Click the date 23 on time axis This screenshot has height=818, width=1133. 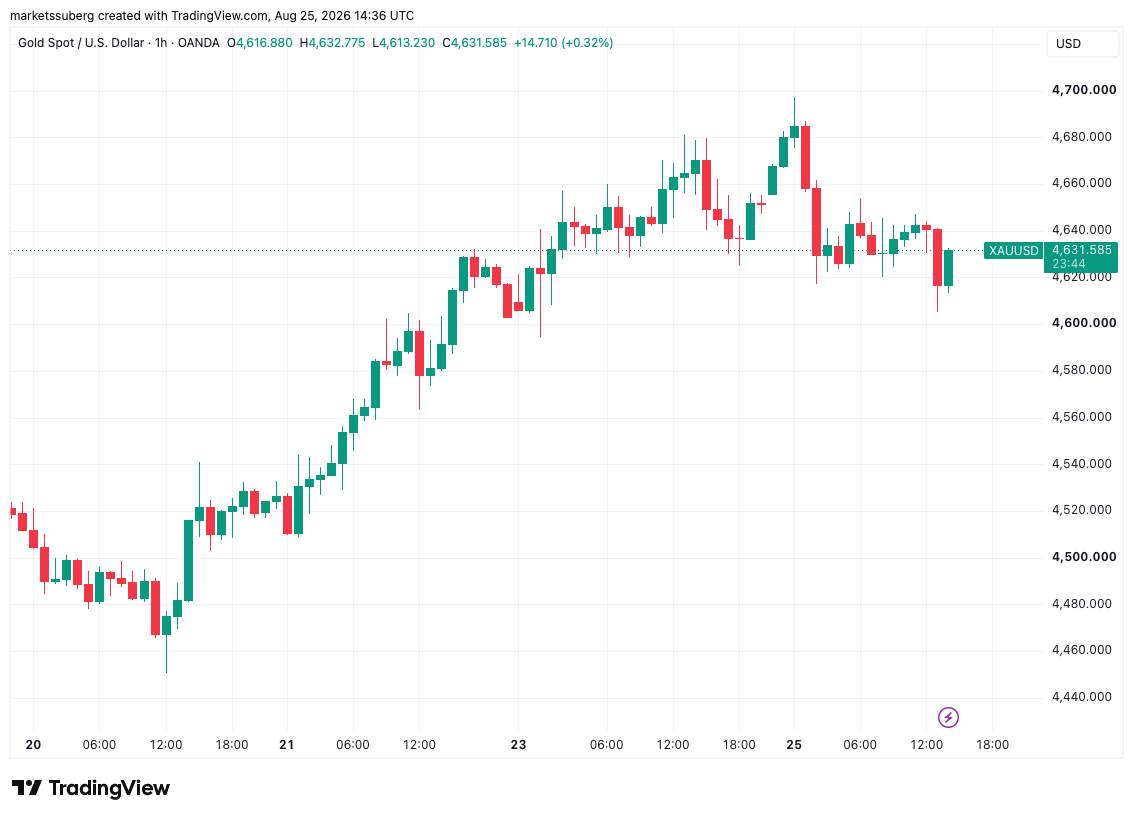pyautogui.click(x=518, y=745)
